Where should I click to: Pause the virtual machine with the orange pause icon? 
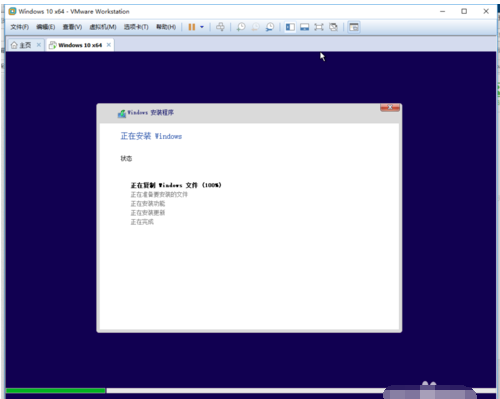[192, 27]
